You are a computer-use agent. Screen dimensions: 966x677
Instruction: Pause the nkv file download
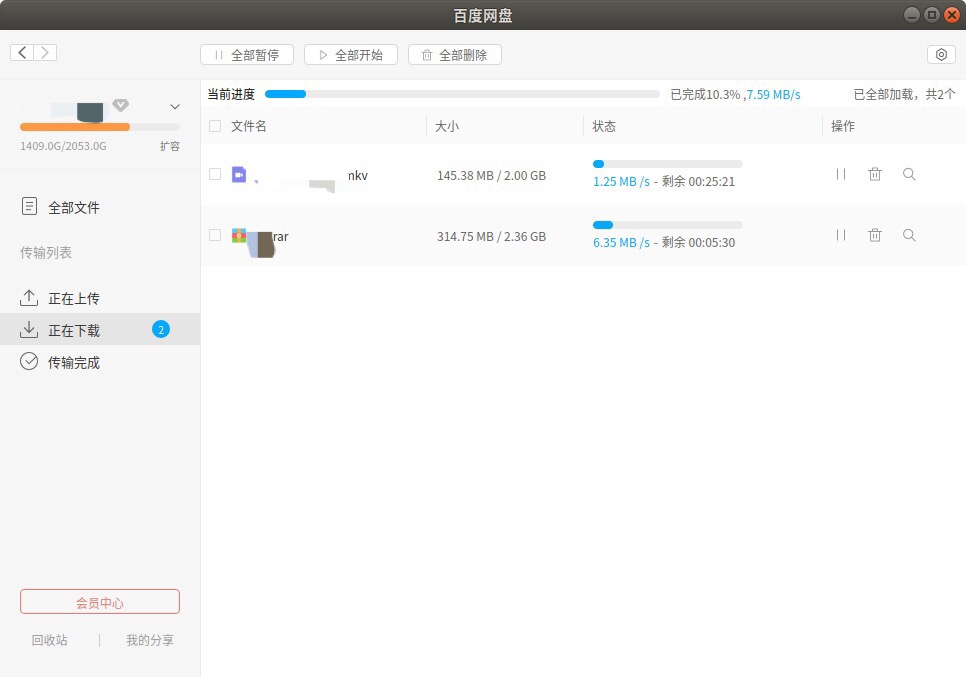point(841,174)
